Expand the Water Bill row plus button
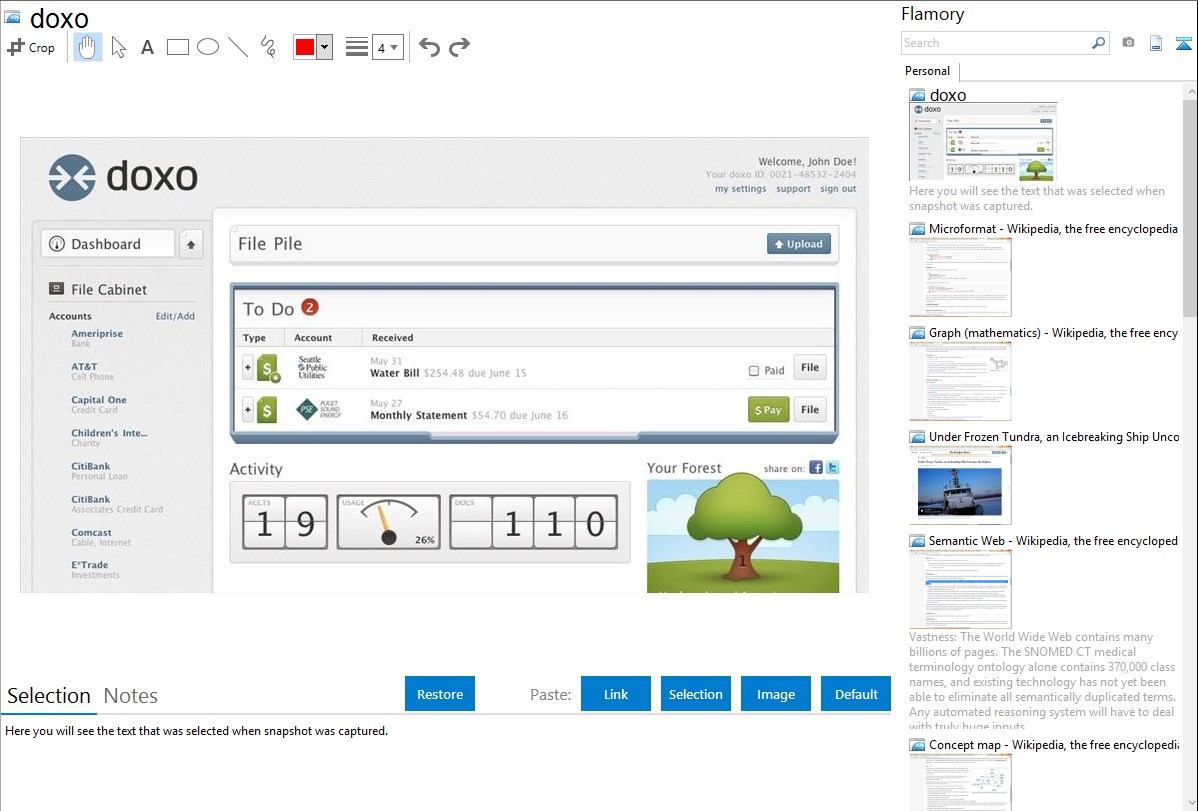The width and height of the screenshot is (1198, 811). pos(248,368)
